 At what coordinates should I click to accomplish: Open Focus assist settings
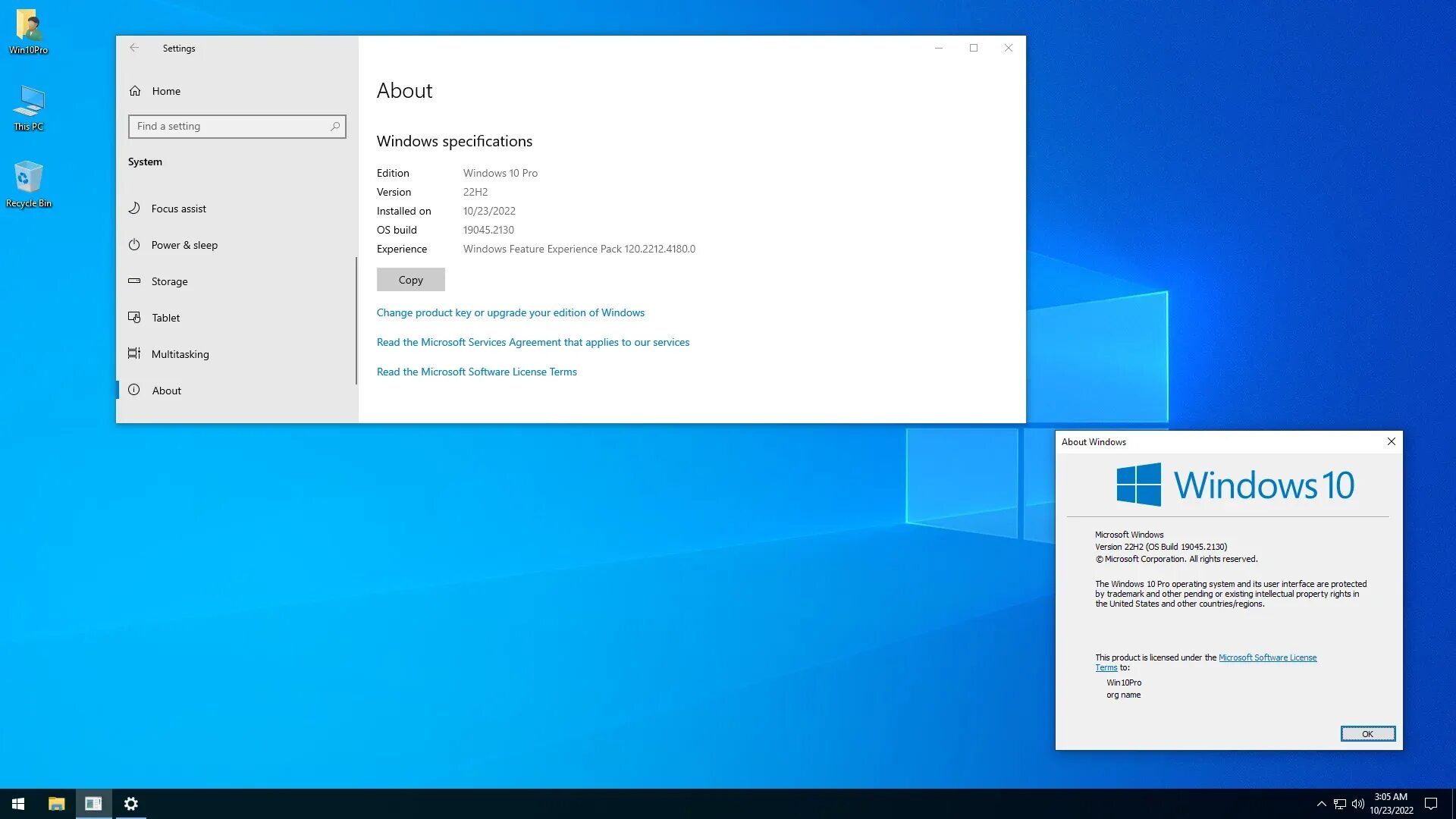(178, 209)
